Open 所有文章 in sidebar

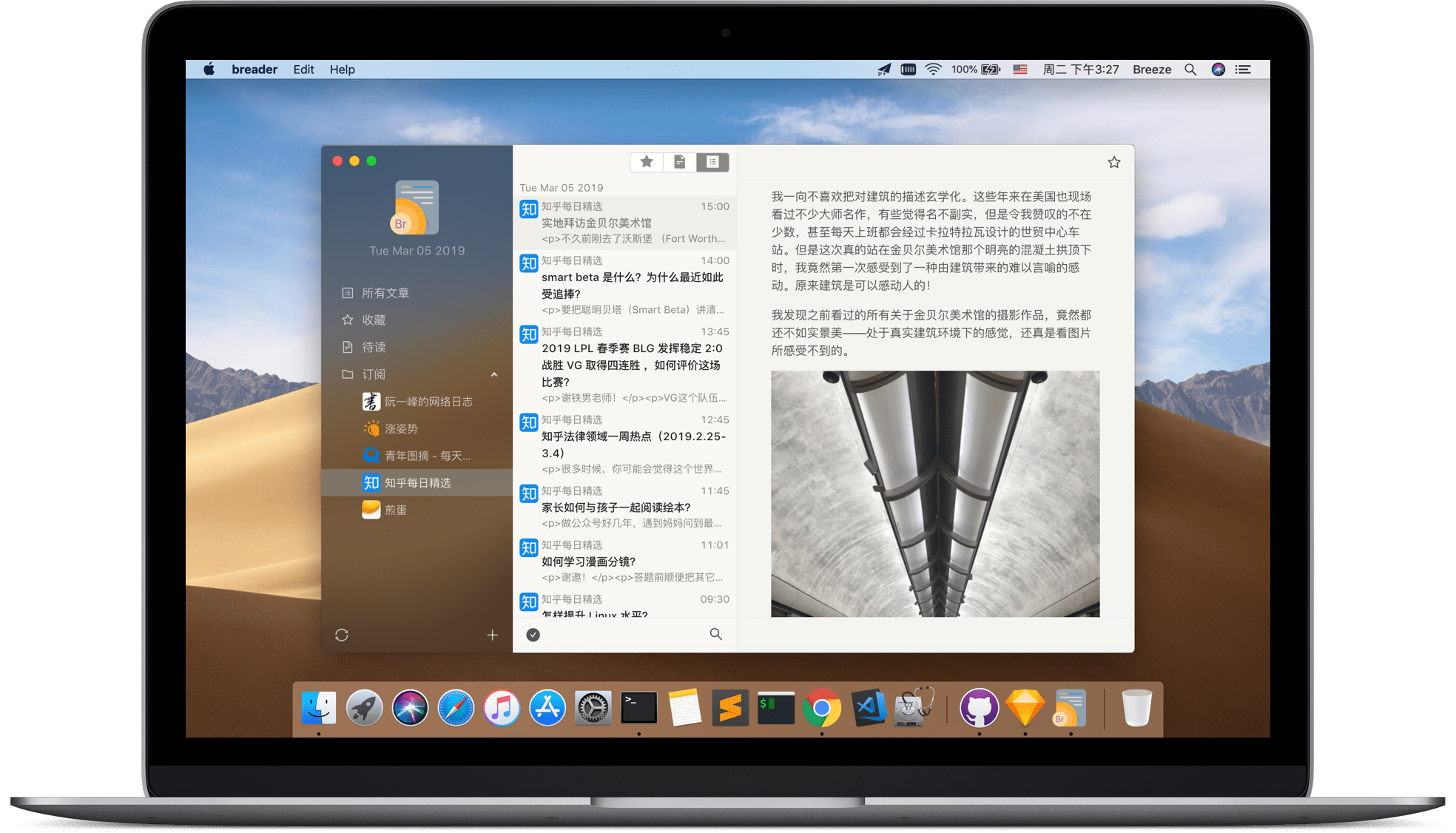pyautogui.click(x=385, y=293)
